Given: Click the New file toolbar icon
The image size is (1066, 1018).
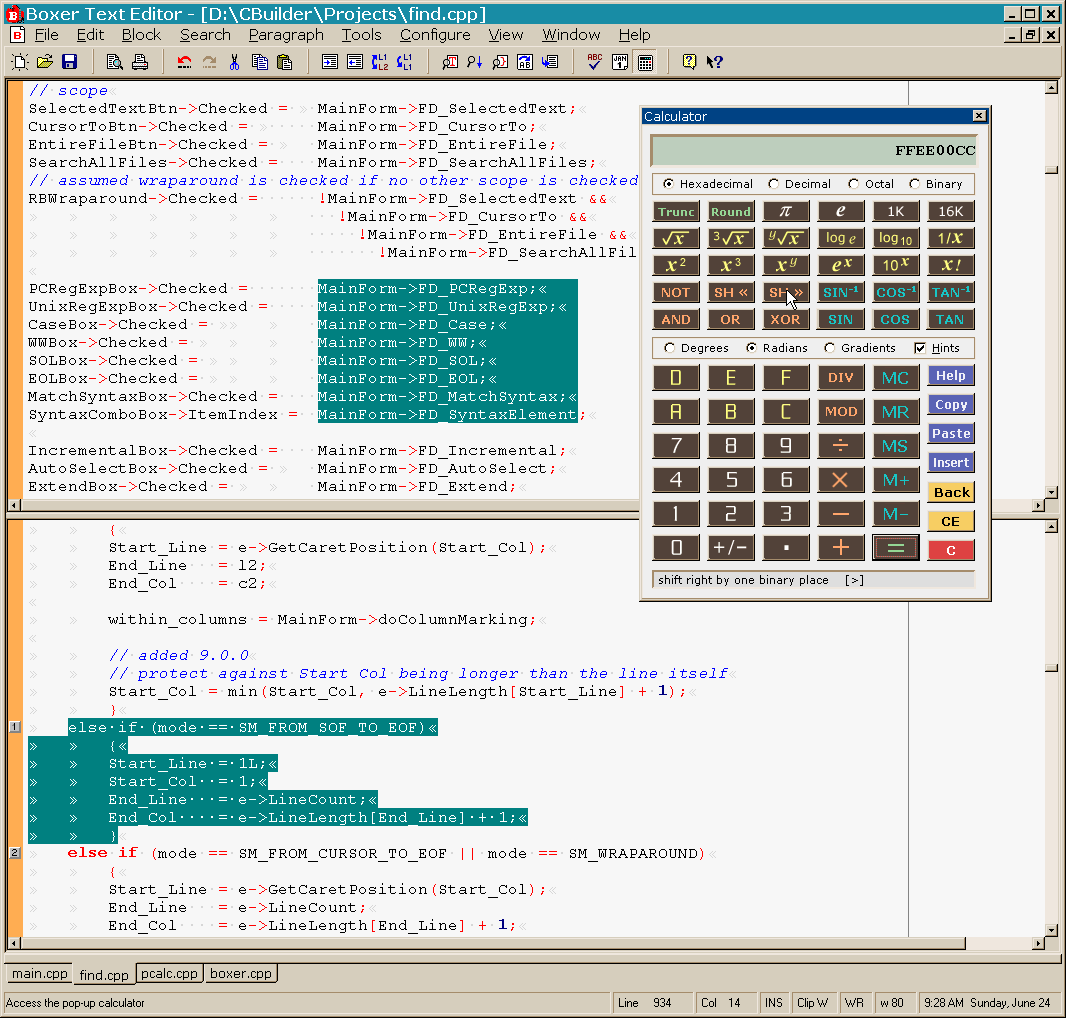Looking at the screenshot, I should coord(19,62).
